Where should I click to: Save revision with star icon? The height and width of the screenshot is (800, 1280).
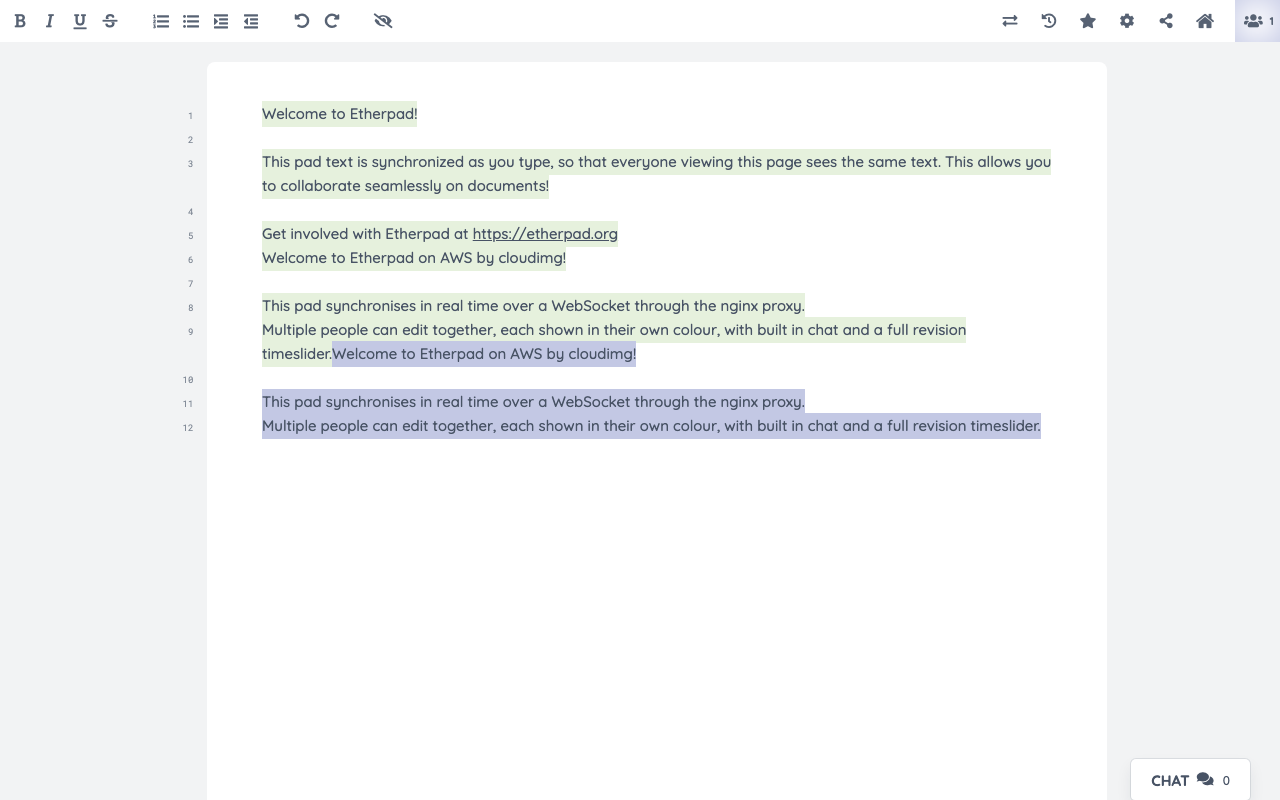tap(1088, 21)
